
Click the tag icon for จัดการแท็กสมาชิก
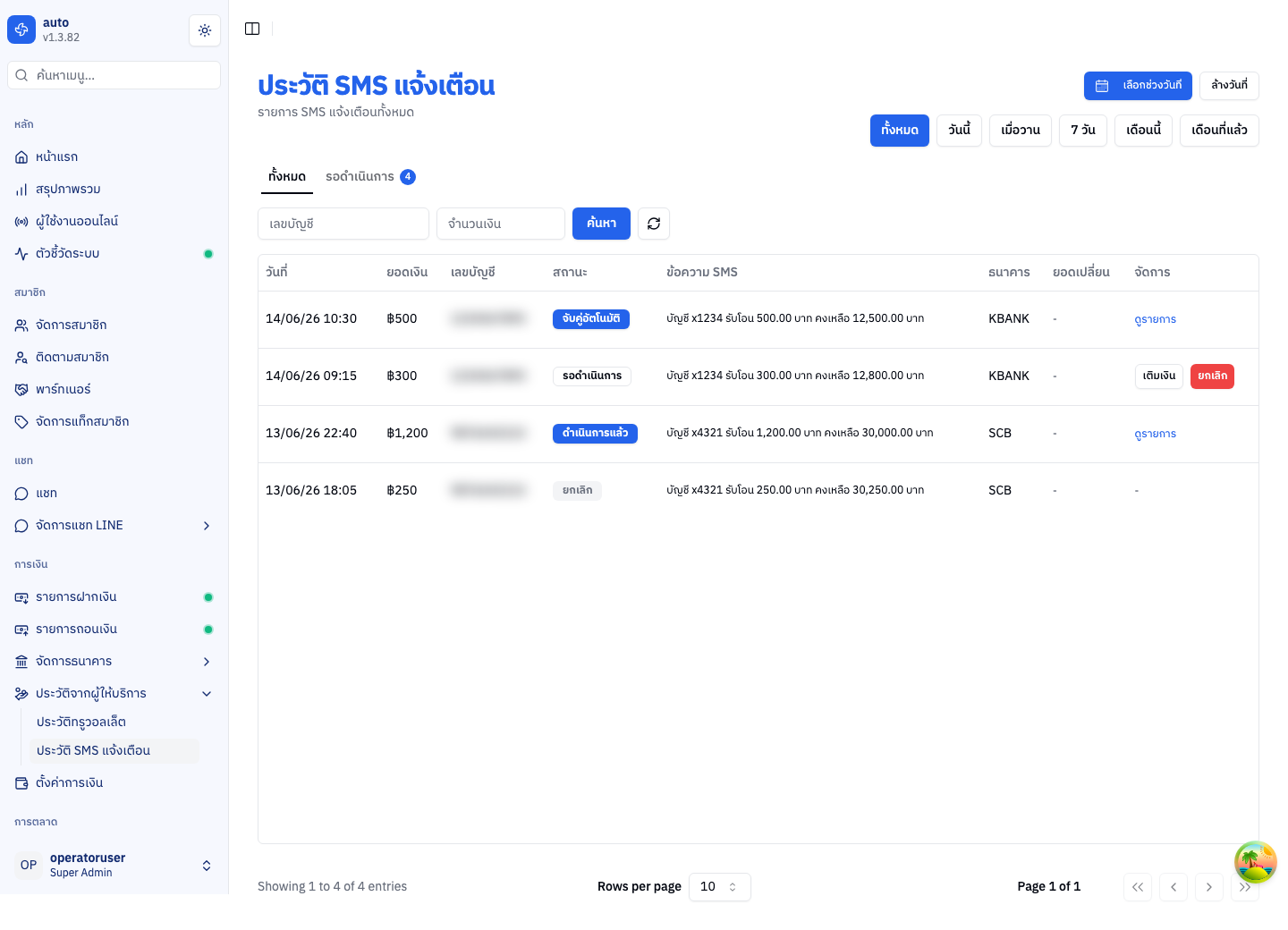[x=21, y=422]
